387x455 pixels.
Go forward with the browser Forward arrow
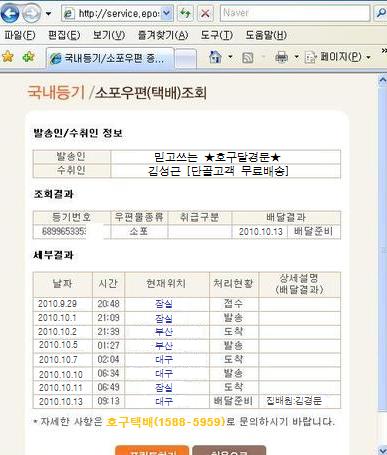pos(32,14)
